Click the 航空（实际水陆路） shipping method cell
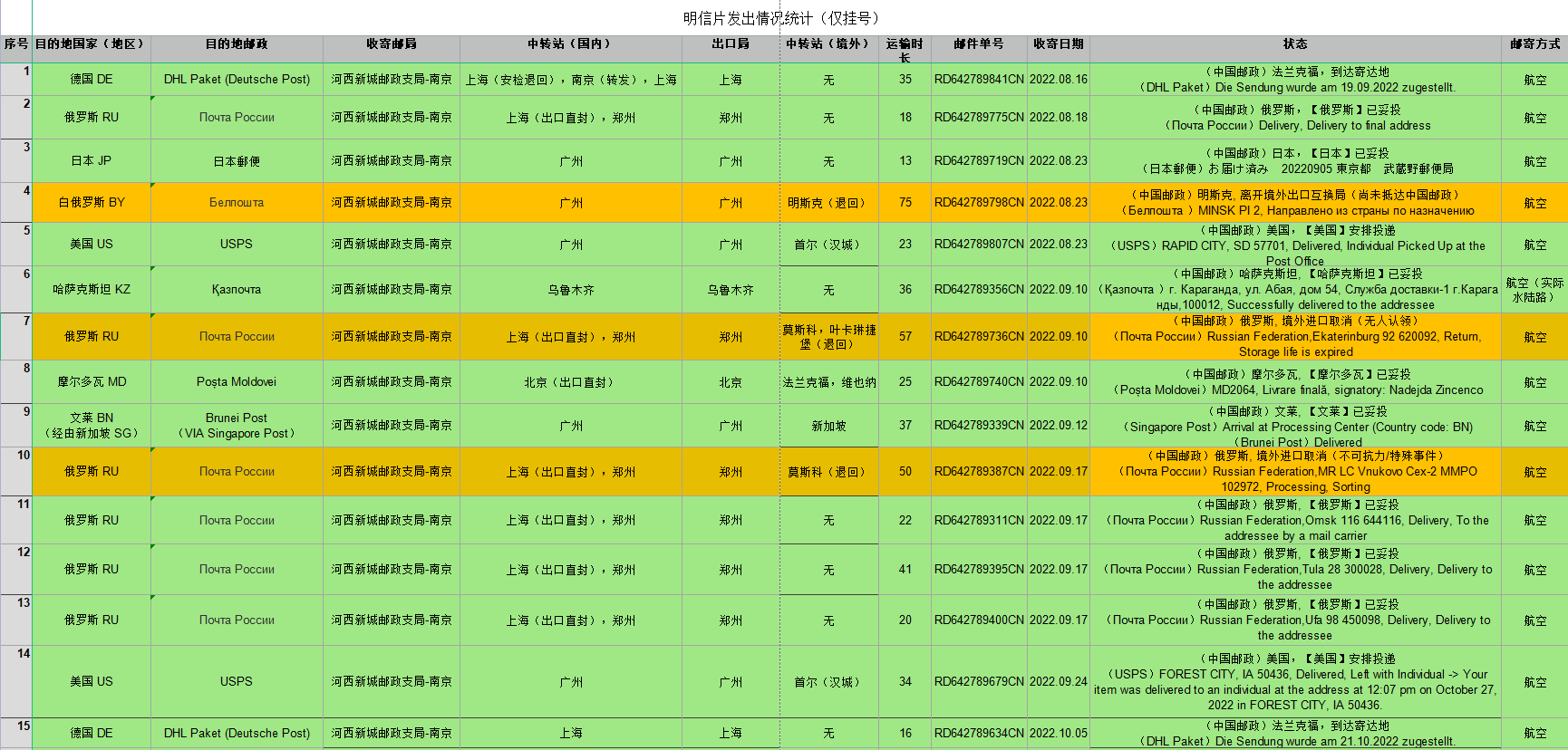Viewport: 1568px width, 750px height. tap(1534, 290)
